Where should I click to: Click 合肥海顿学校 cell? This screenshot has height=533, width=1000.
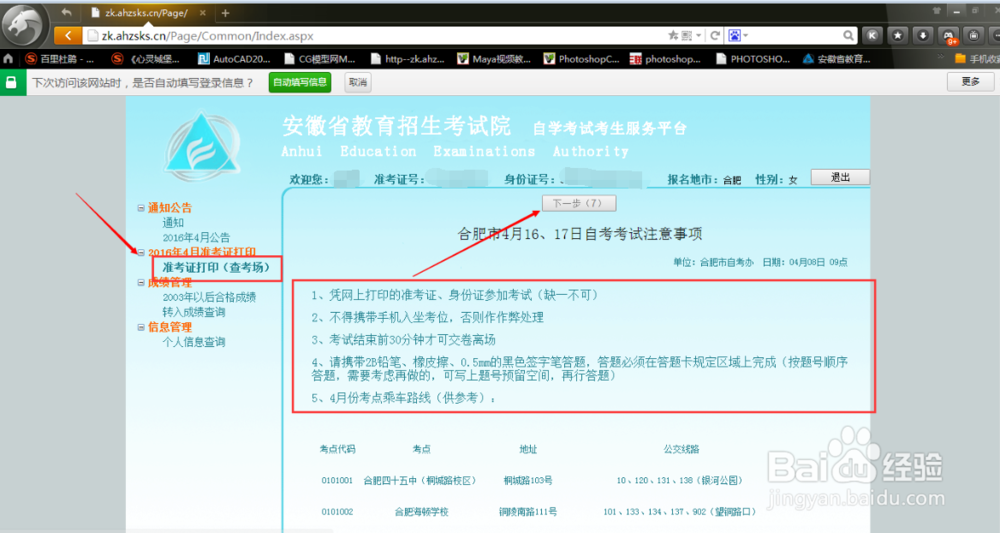coord(421,511)
